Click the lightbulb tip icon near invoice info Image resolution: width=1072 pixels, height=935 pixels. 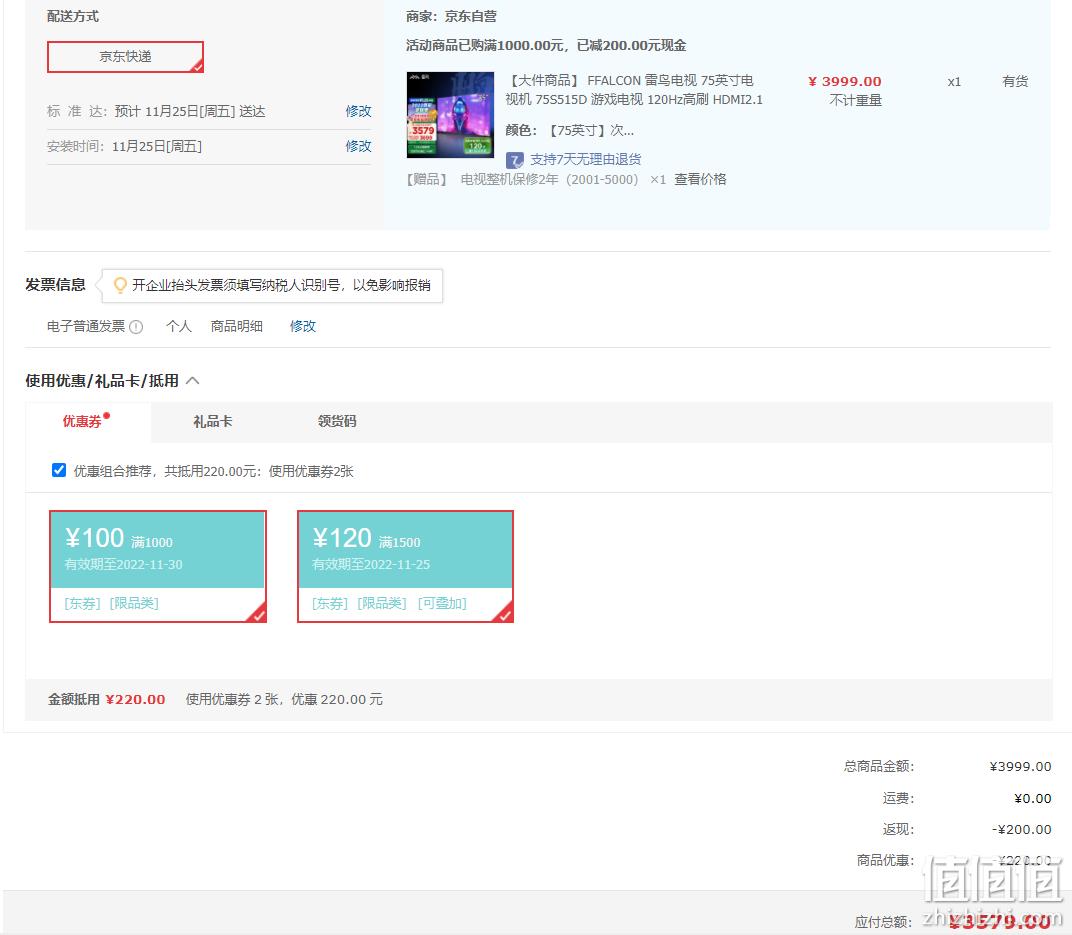tap(120, 285)
